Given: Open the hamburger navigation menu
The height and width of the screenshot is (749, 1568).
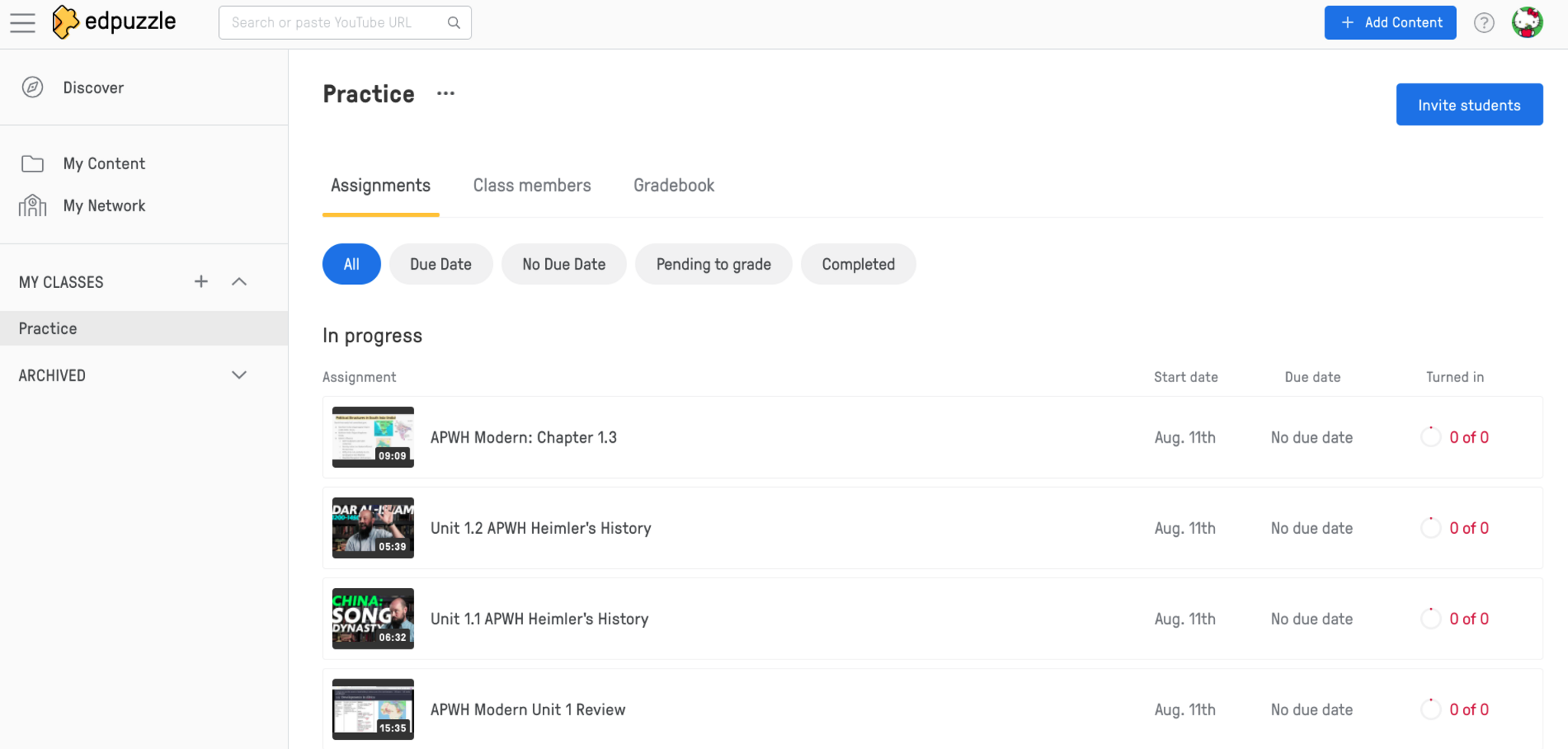Looking at the screenshot, I should pyautogui.click(x=23, y=23).
